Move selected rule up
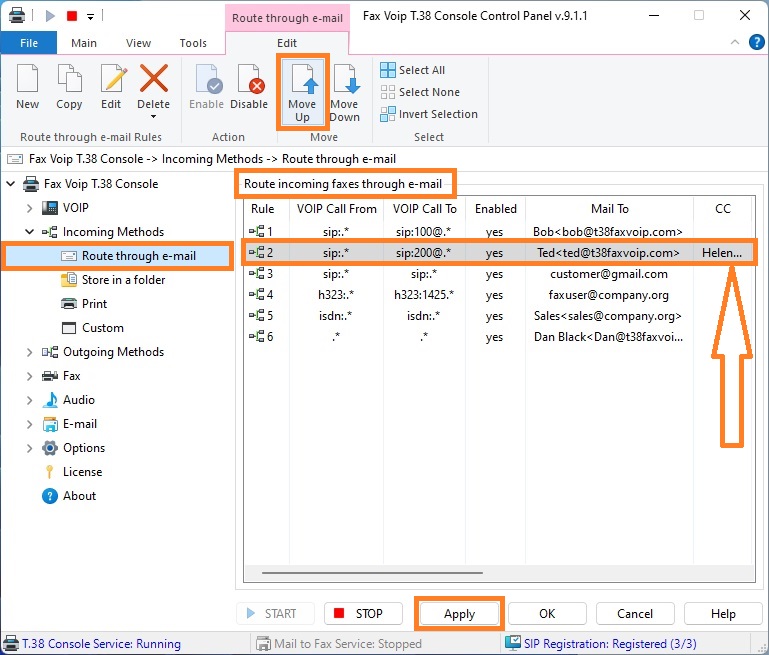The width and height of the screenshot is (769, 655). 303,92
